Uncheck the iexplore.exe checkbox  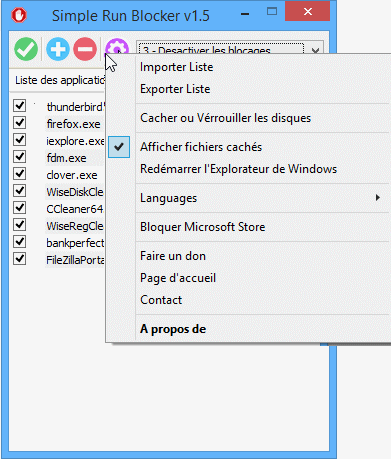click(x=19, y=139)
